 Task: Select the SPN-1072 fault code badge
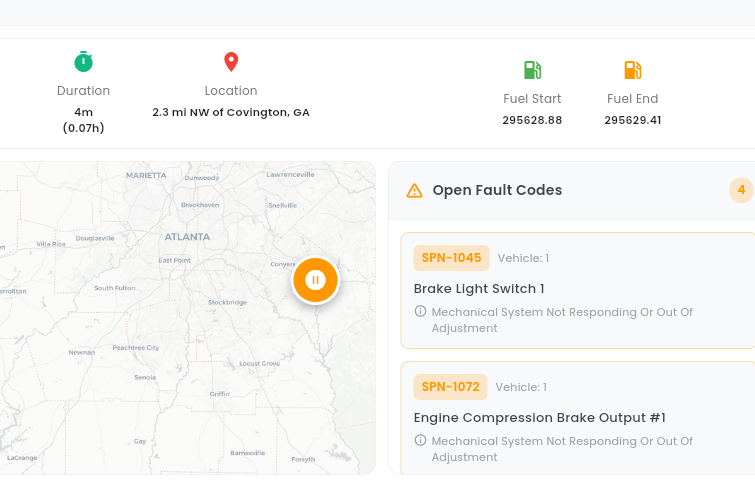coord(450,387)
